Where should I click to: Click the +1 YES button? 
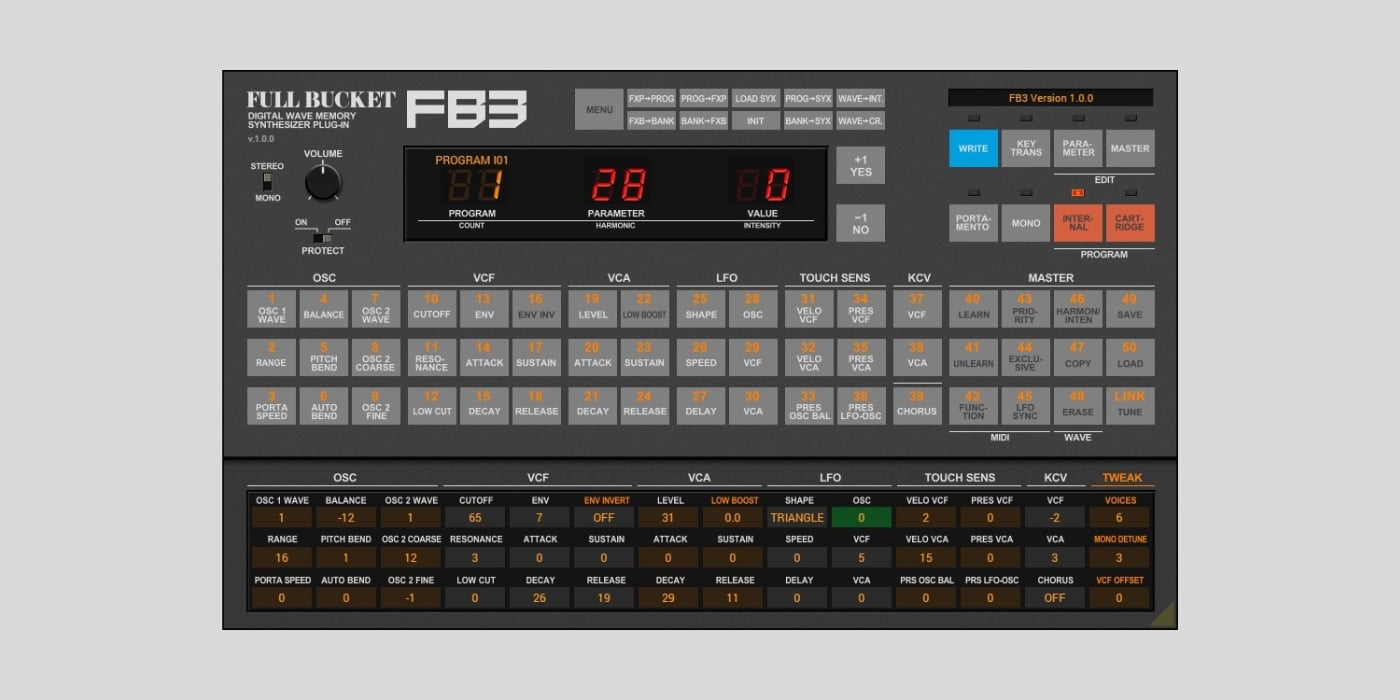pos(860,166)
